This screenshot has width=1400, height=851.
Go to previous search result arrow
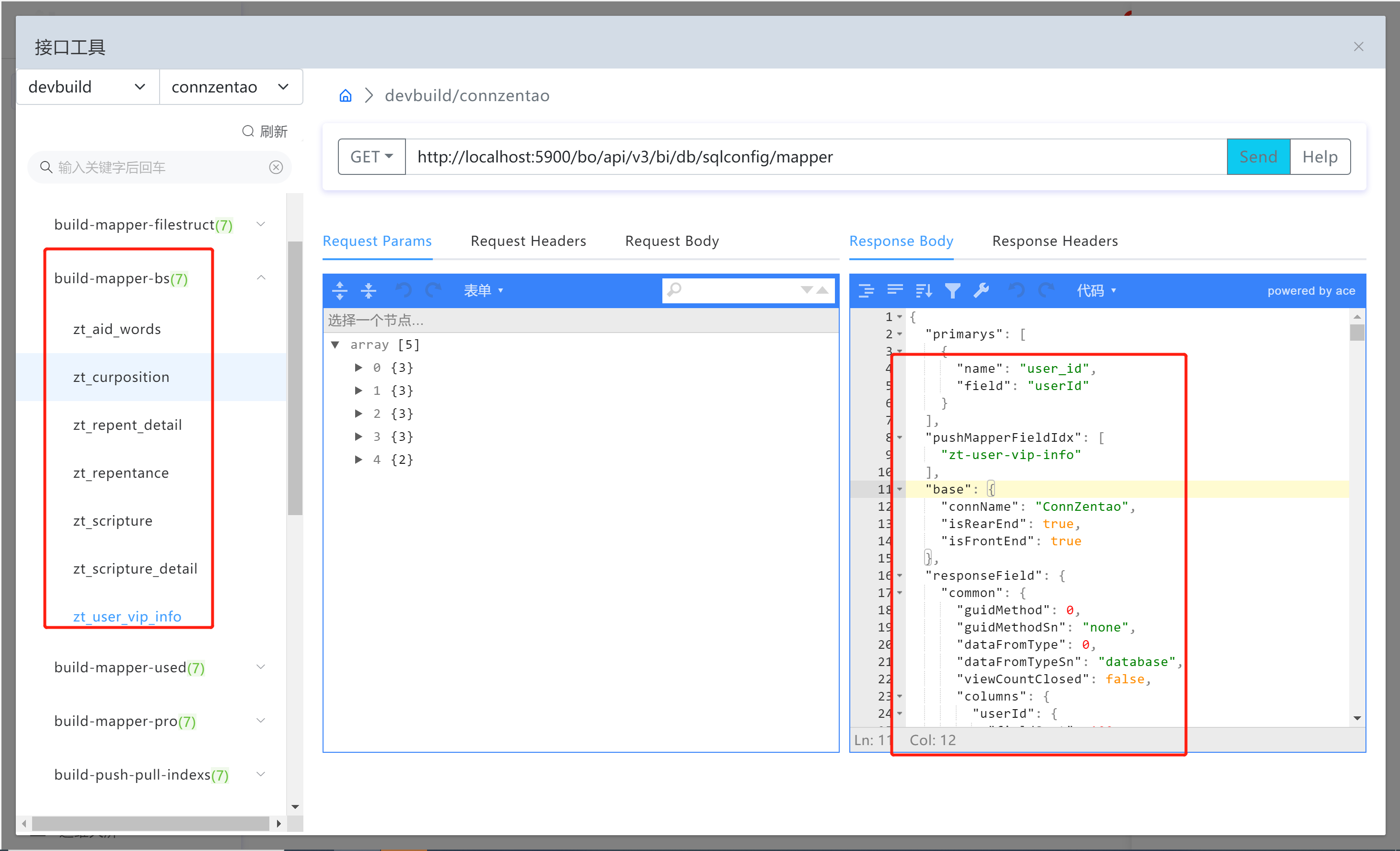[822, 290]
